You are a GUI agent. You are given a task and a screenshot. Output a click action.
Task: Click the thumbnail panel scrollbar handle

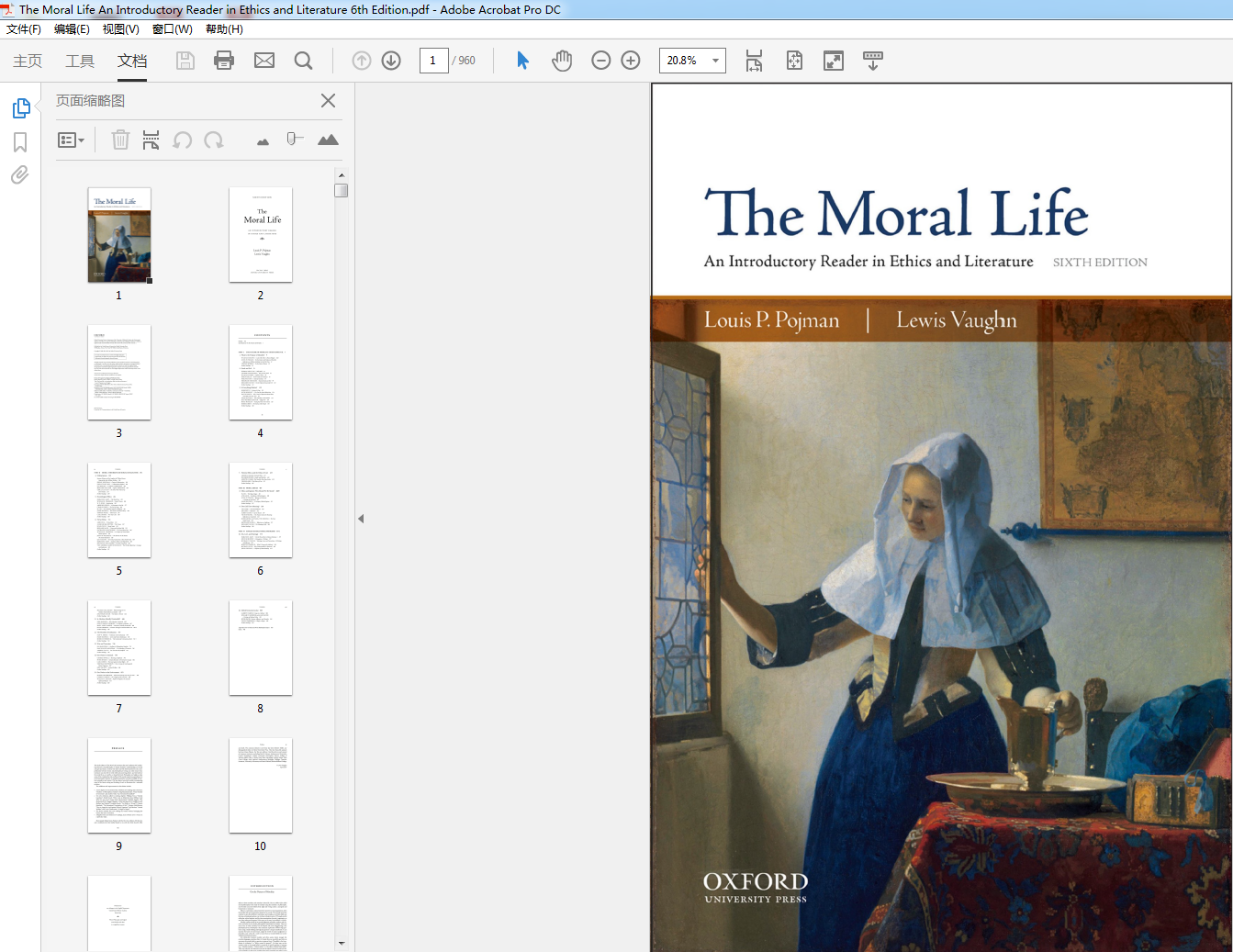[342, 190]
